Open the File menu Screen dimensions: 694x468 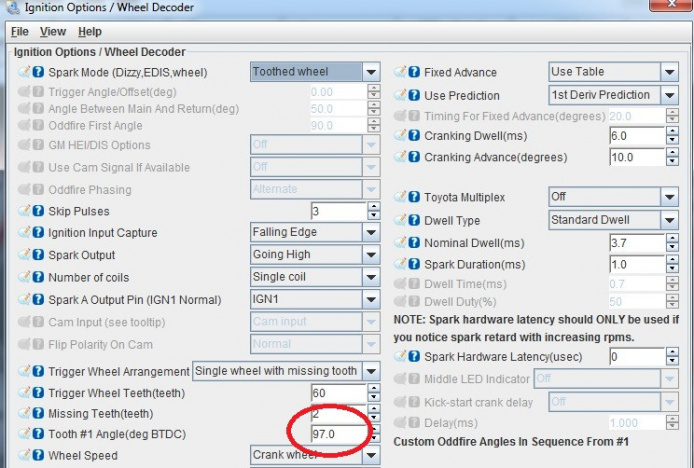19,32
